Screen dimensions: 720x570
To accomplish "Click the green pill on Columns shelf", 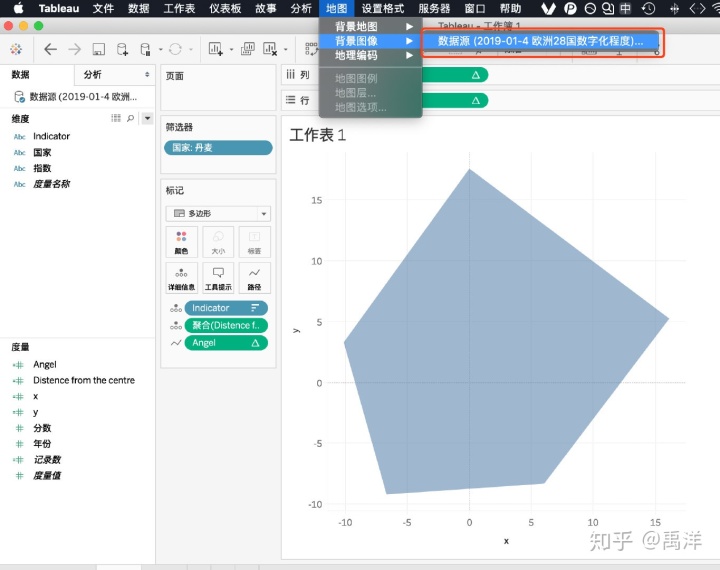I will (x=455, y=75).
